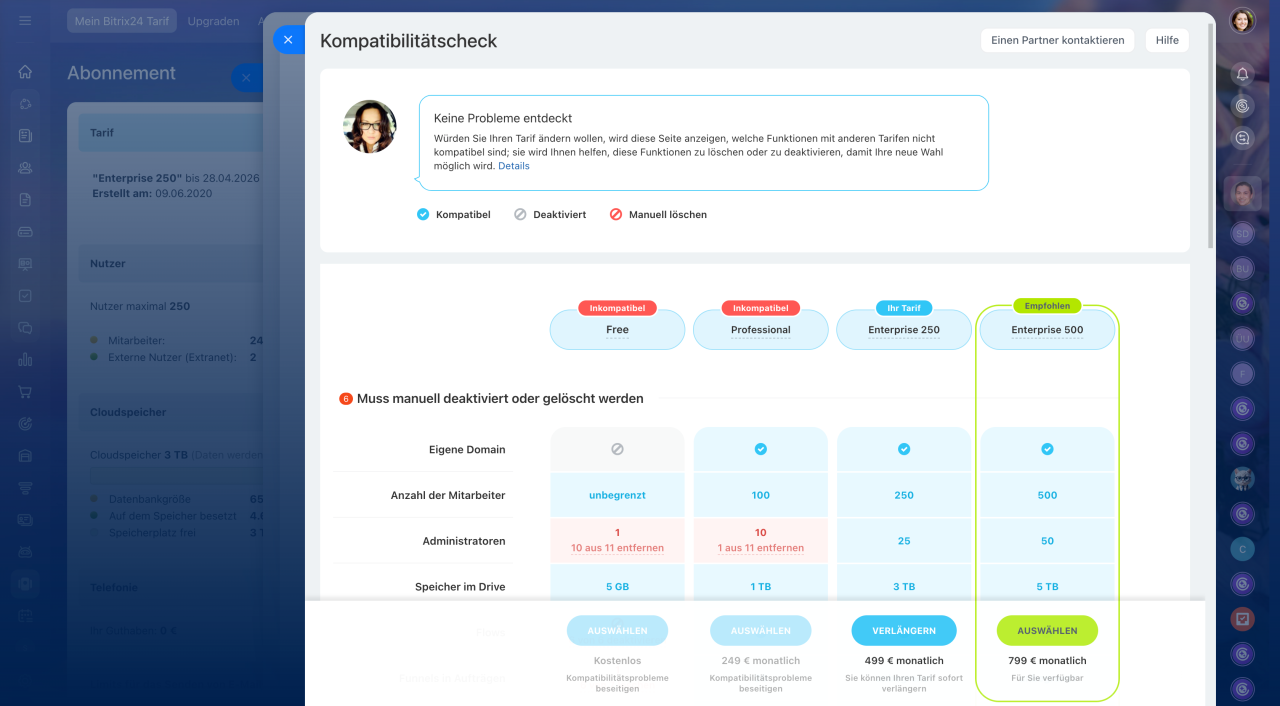Click the Inkompatibel badge above Professional

(x=761, y=308)
